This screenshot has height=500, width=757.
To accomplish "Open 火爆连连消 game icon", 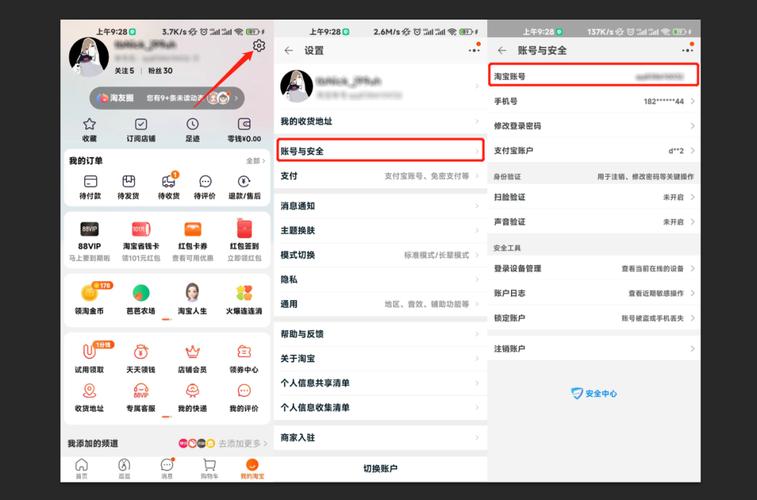I will click(244, 292).
